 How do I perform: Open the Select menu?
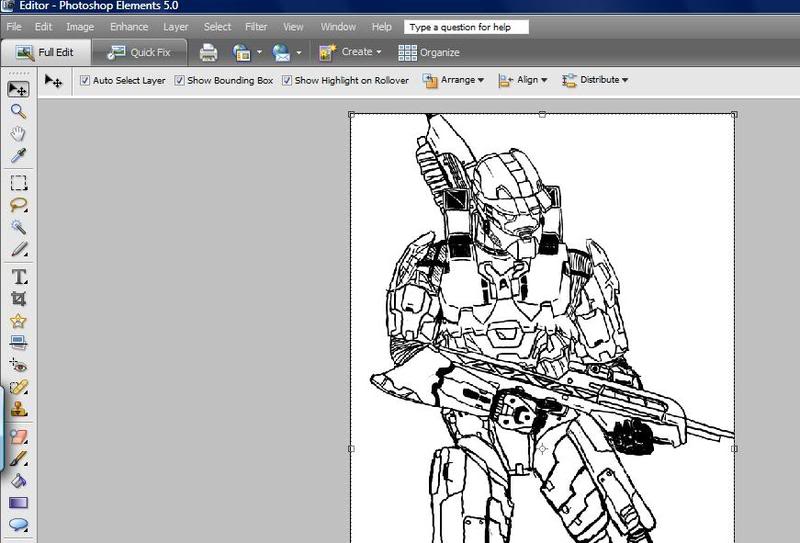click(217, 27)
